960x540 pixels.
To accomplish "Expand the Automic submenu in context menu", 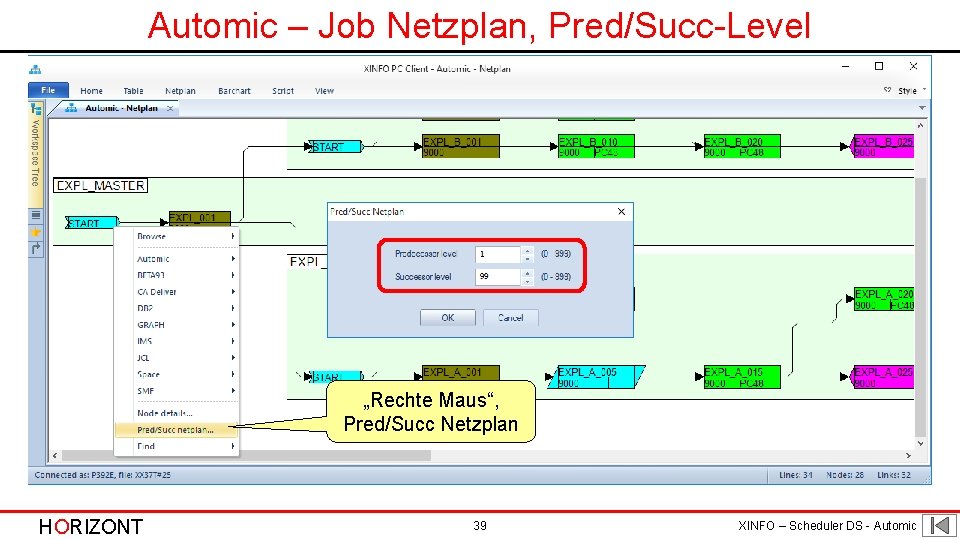I will [x=176, y=259].
